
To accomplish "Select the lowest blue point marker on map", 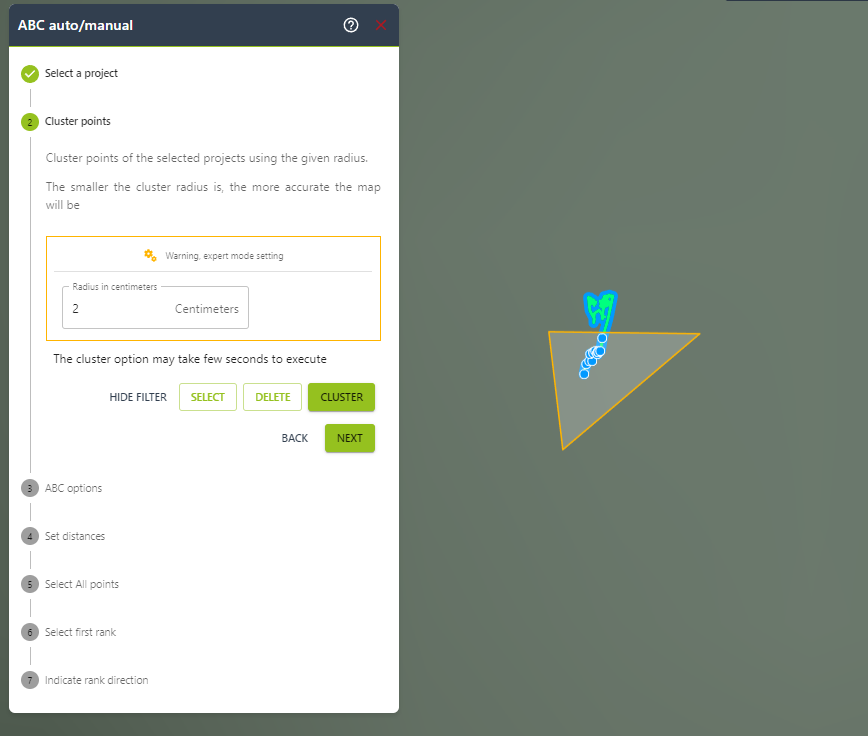I will [584, 374].
